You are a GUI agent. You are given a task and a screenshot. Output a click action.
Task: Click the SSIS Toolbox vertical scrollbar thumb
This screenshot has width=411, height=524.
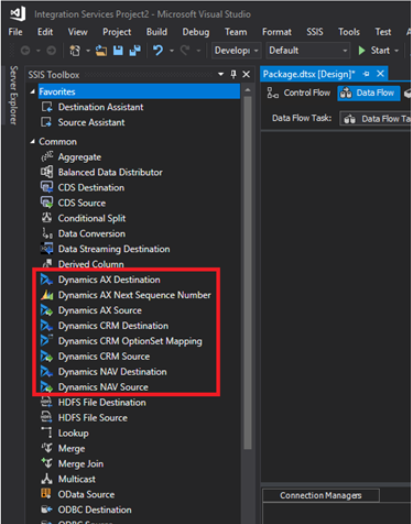point(248,273)
